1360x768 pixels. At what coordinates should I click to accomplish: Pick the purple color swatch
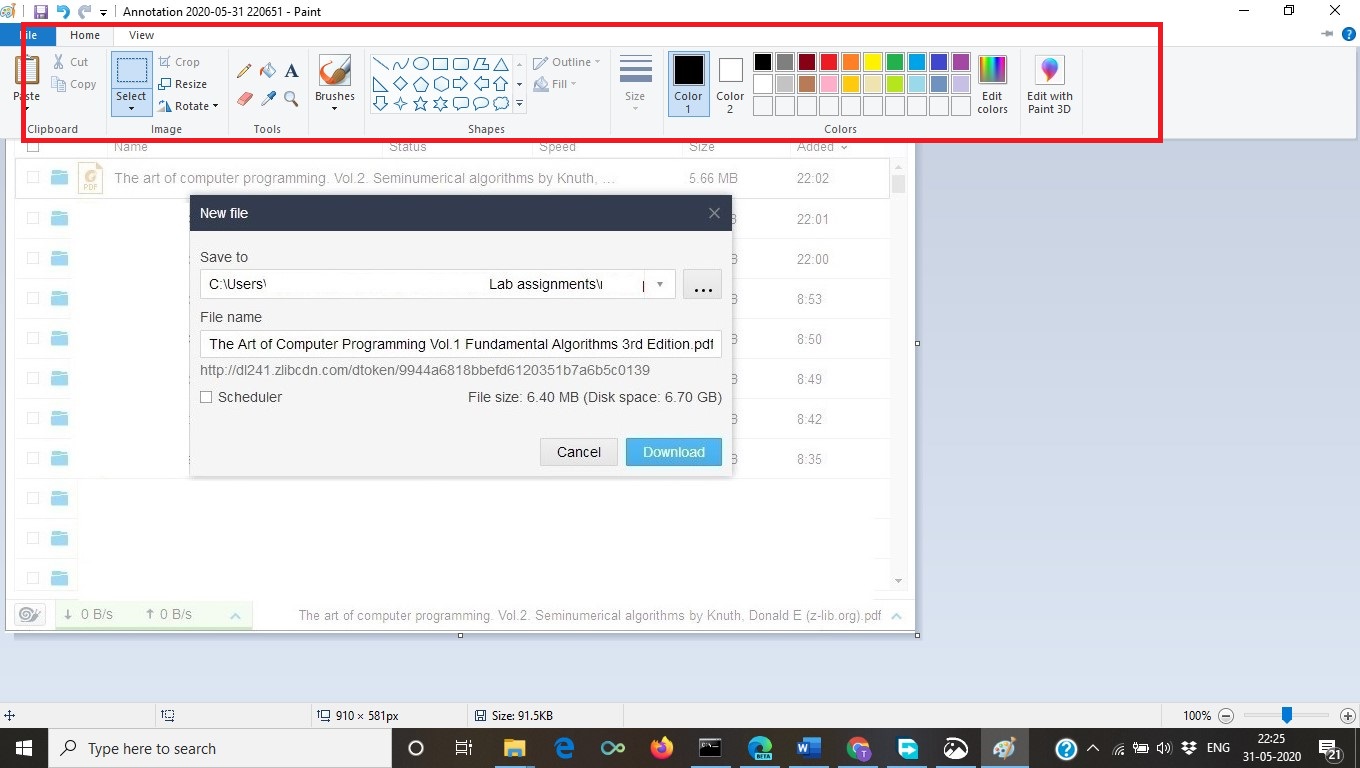click(x=961, y=62)
